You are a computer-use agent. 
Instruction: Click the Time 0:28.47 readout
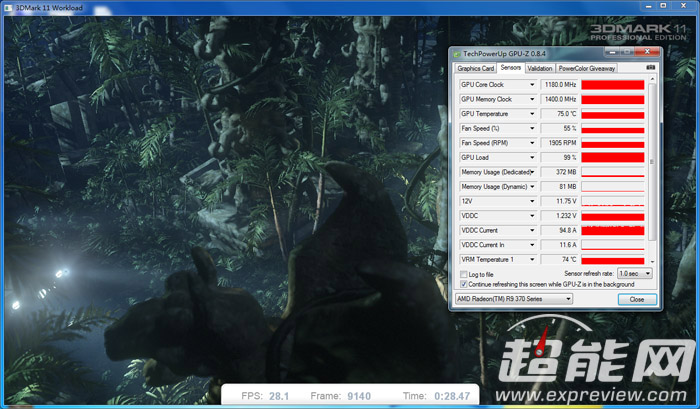(436, 396)
